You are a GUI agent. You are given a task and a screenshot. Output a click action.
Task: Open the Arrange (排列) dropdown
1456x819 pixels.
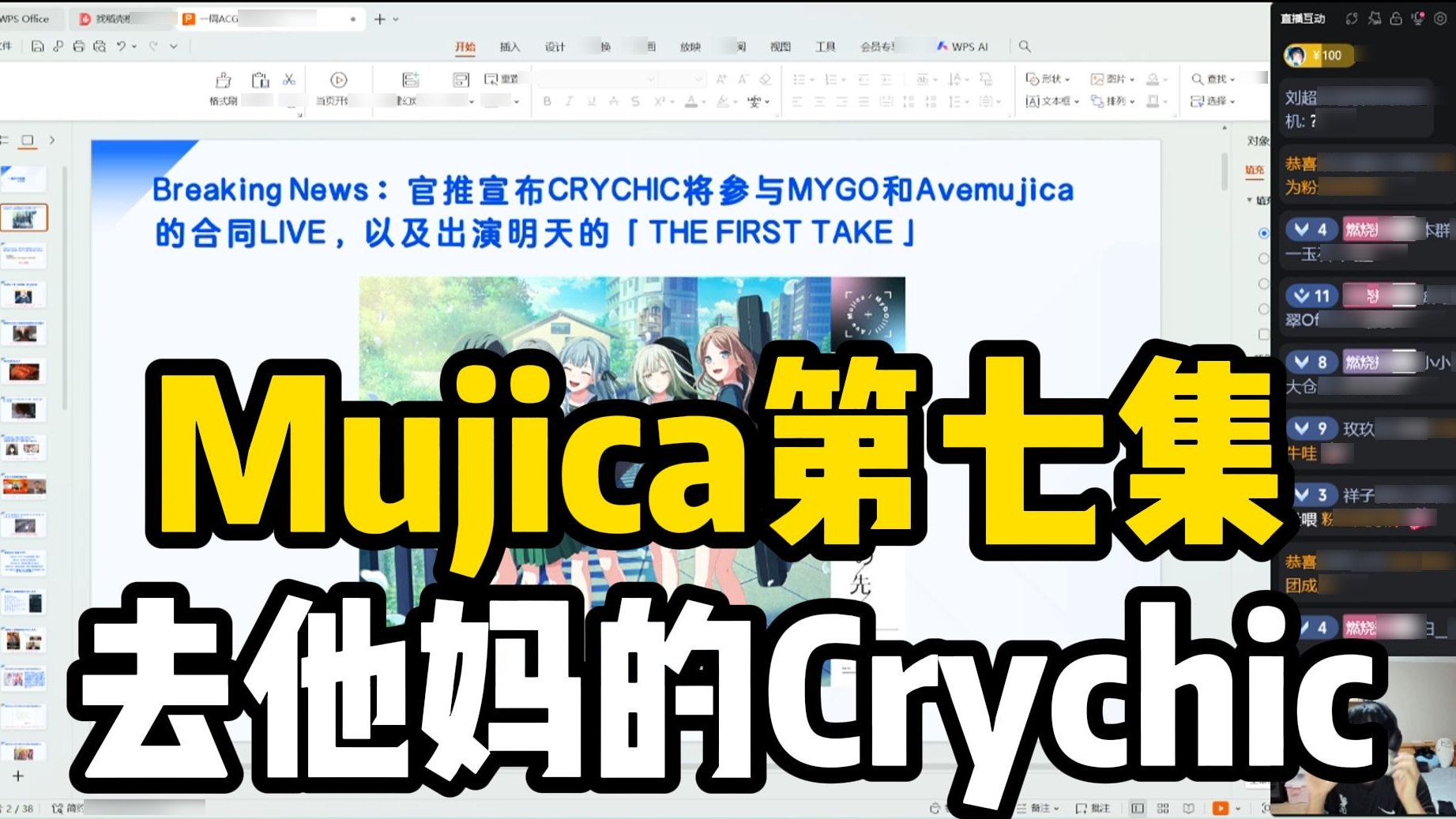coord(1112,101)
